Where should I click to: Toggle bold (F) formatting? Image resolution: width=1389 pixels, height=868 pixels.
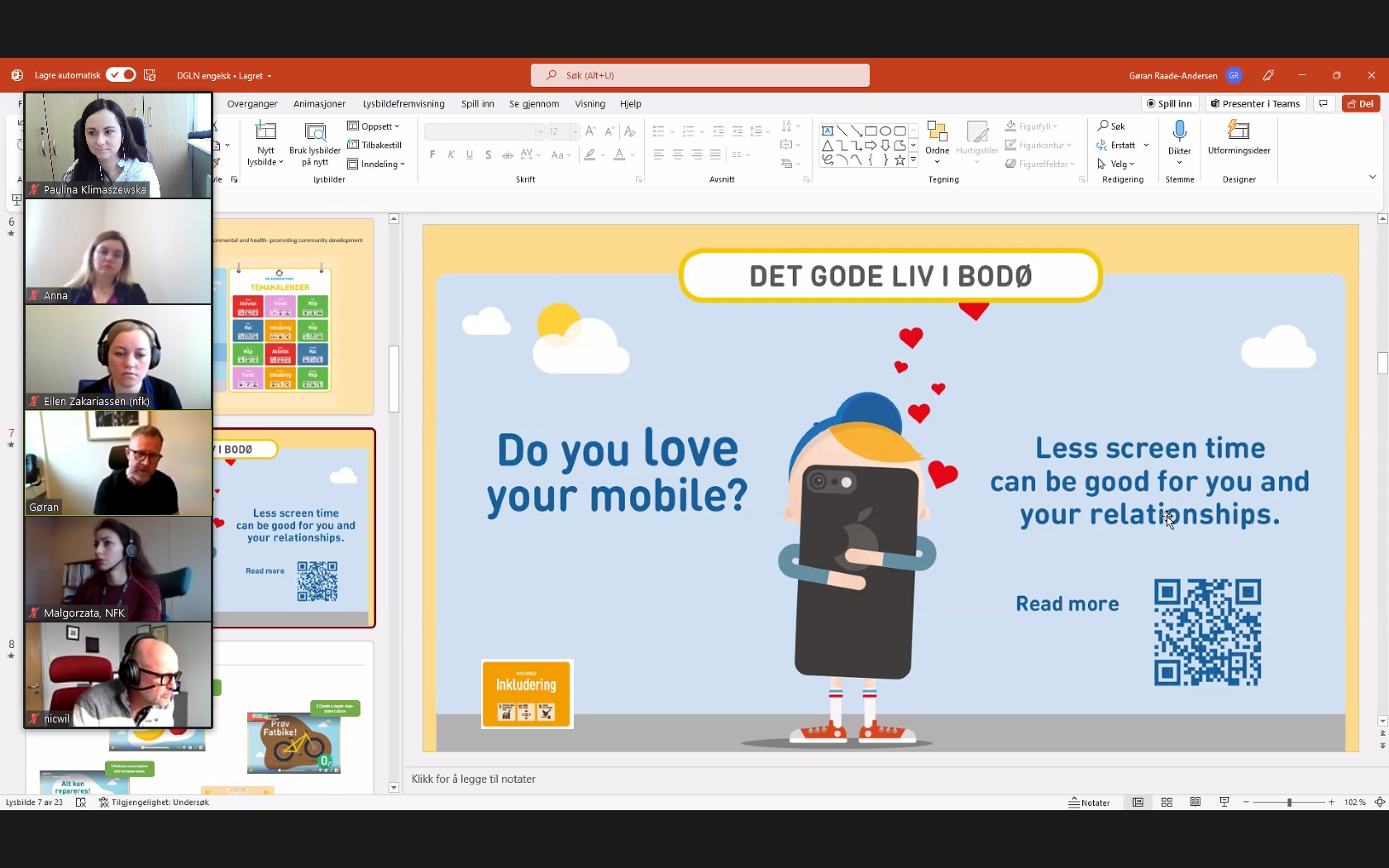432,155
